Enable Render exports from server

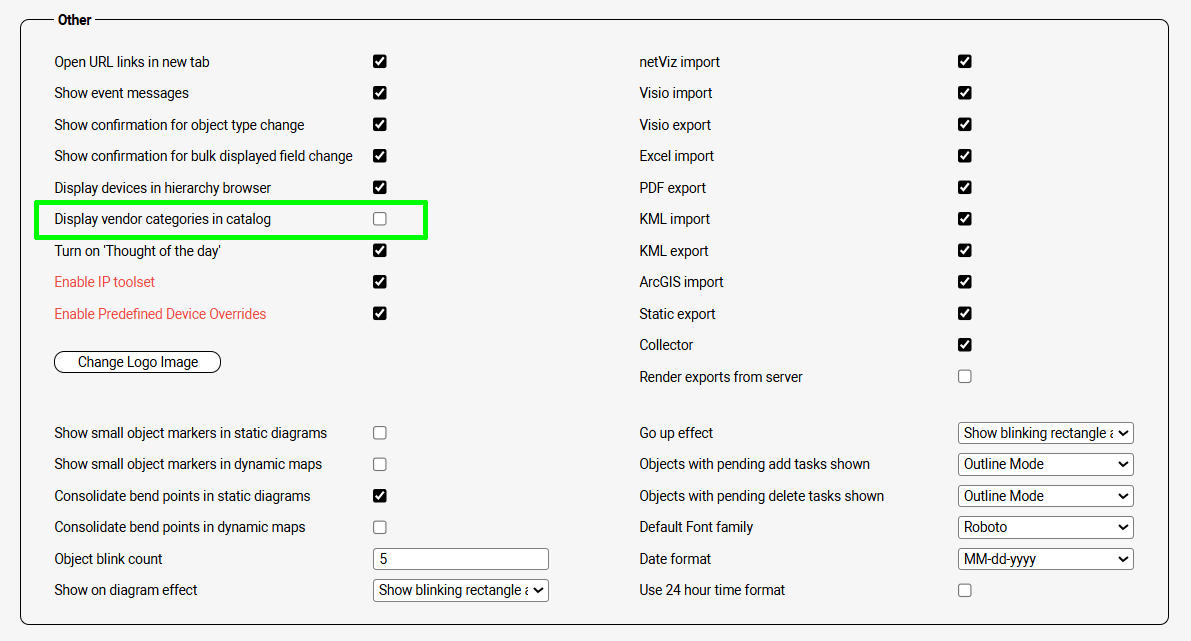click(965, 376)
